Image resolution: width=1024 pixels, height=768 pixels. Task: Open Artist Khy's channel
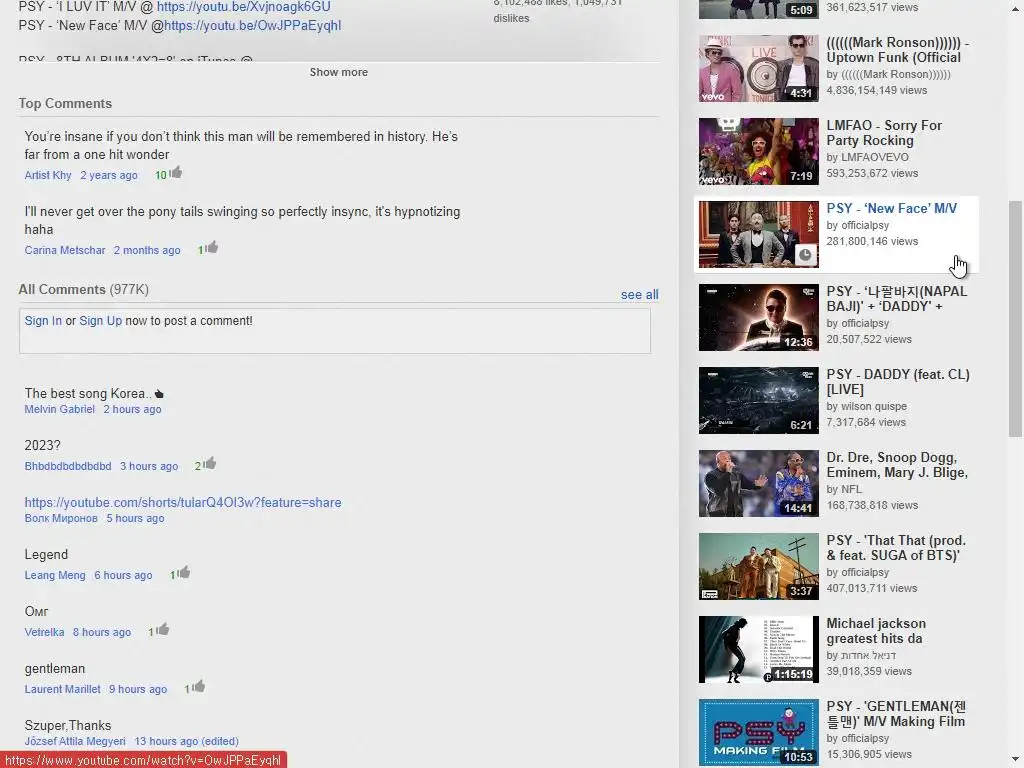tap(48, 175)
